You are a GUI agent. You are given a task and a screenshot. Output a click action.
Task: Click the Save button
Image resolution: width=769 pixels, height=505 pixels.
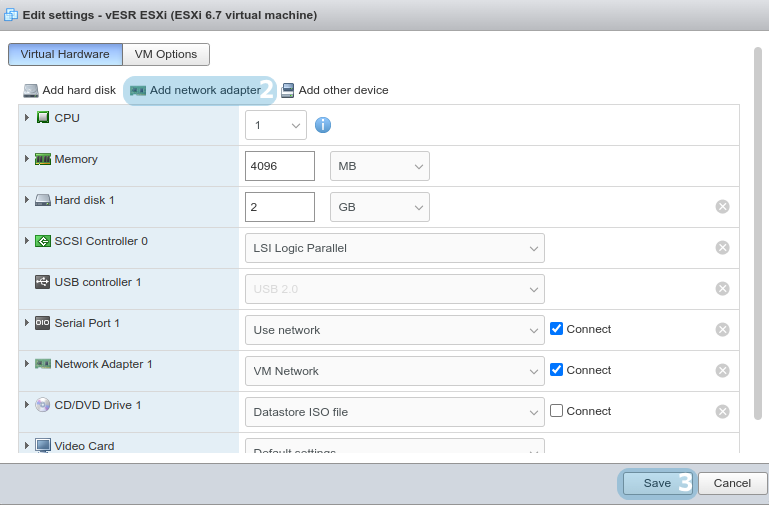click(x=657, y=483)
